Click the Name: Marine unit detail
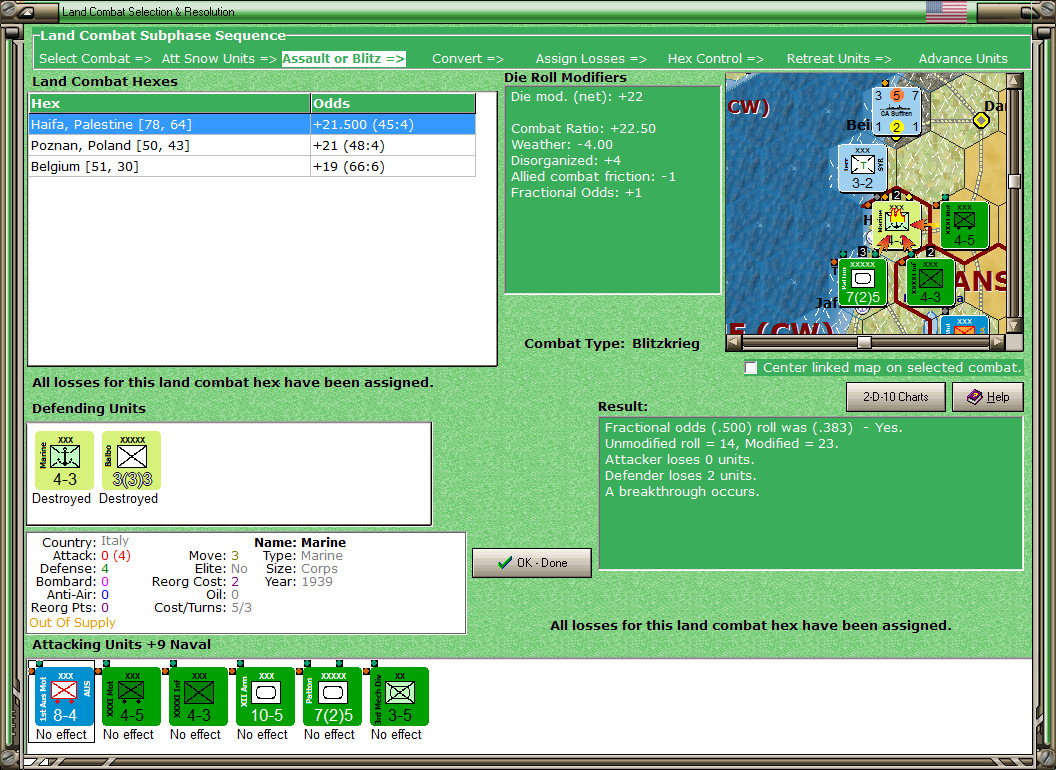This screenshot has width=1056, height=770. [x=300, y=542]
